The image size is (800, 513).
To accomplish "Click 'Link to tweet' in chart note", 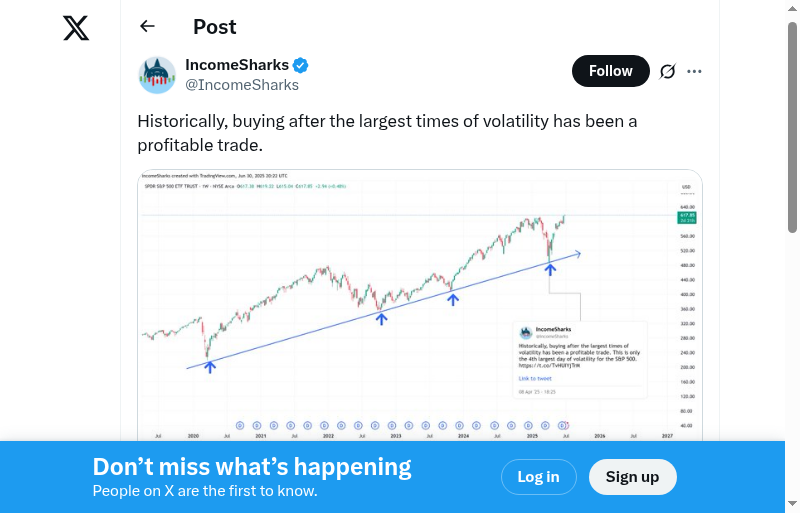I will (535, 379).
